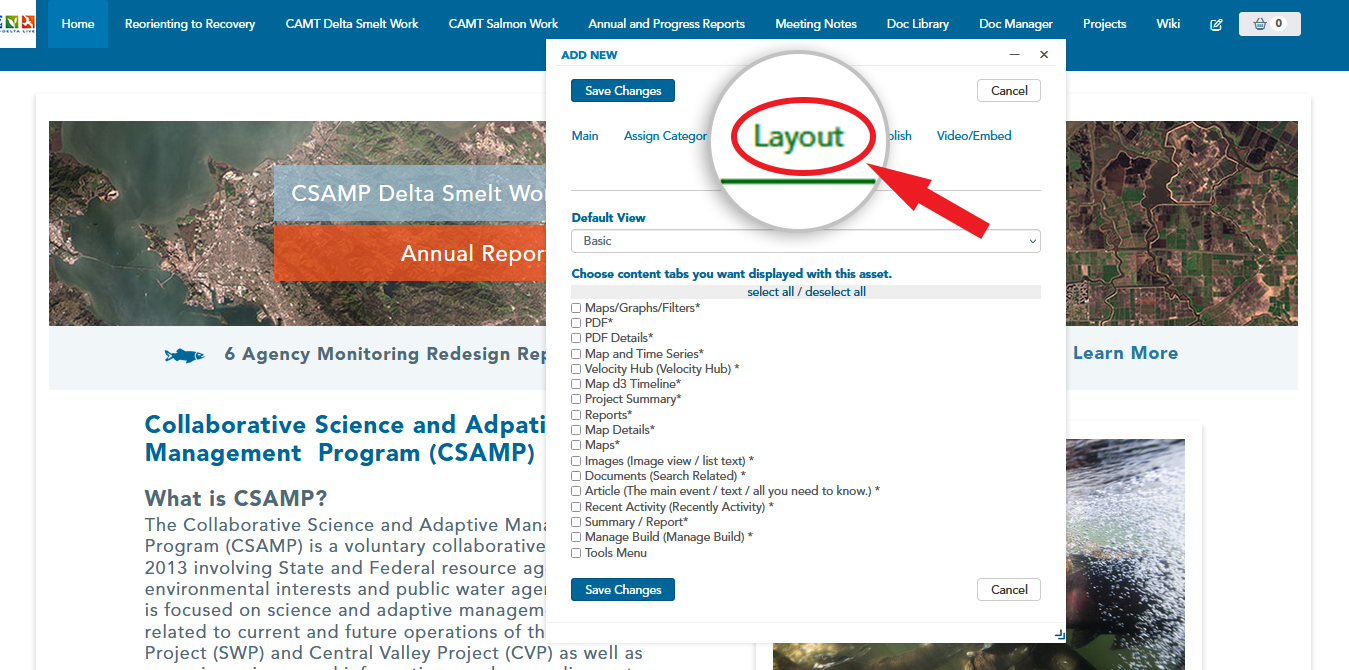Image resolution: width=1349 pixels, height=670 pixels.
Task: Go to the Home nav item
Action: coord(78,24)
